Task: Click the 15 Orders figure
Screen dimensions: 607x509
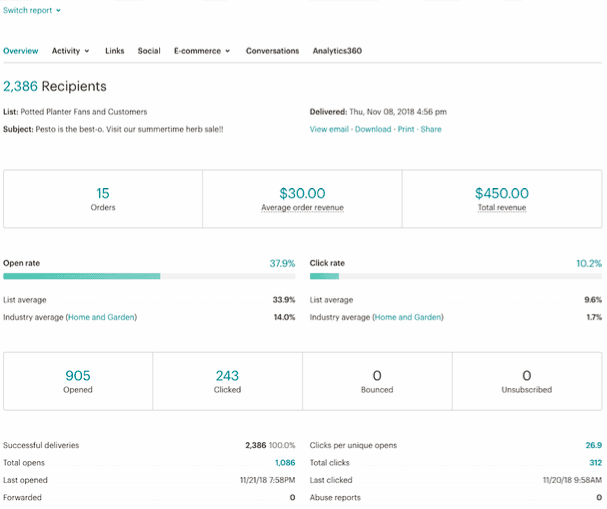Action: point(103,193)
